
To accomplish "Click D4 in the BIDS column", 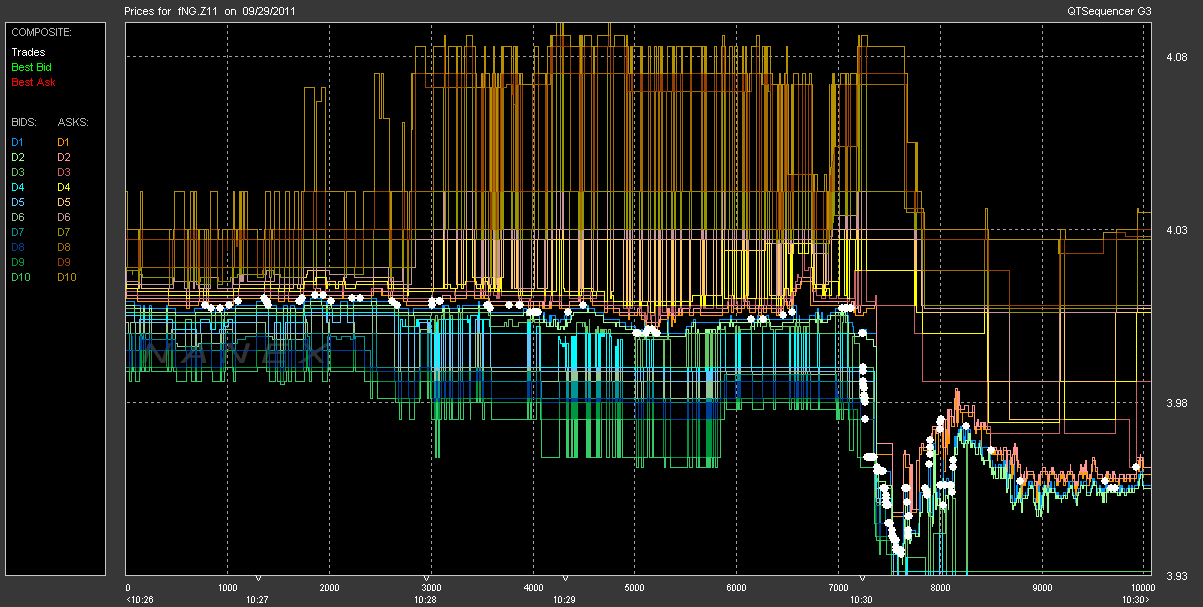I will 17,187.
